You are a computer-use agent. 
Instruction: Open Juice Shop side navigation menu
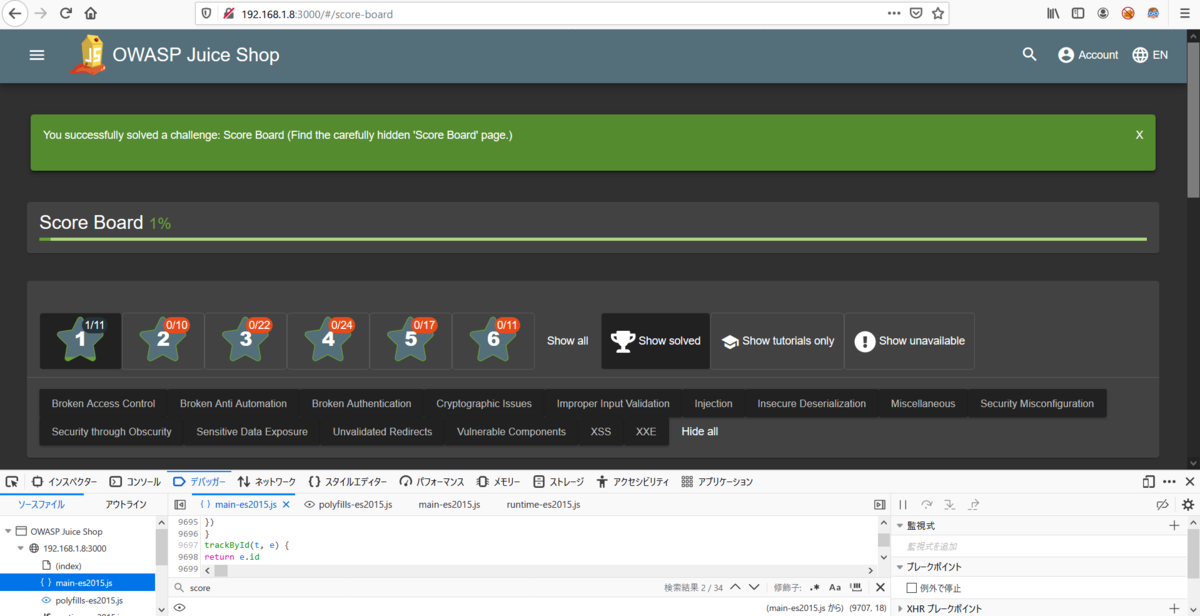37,55
